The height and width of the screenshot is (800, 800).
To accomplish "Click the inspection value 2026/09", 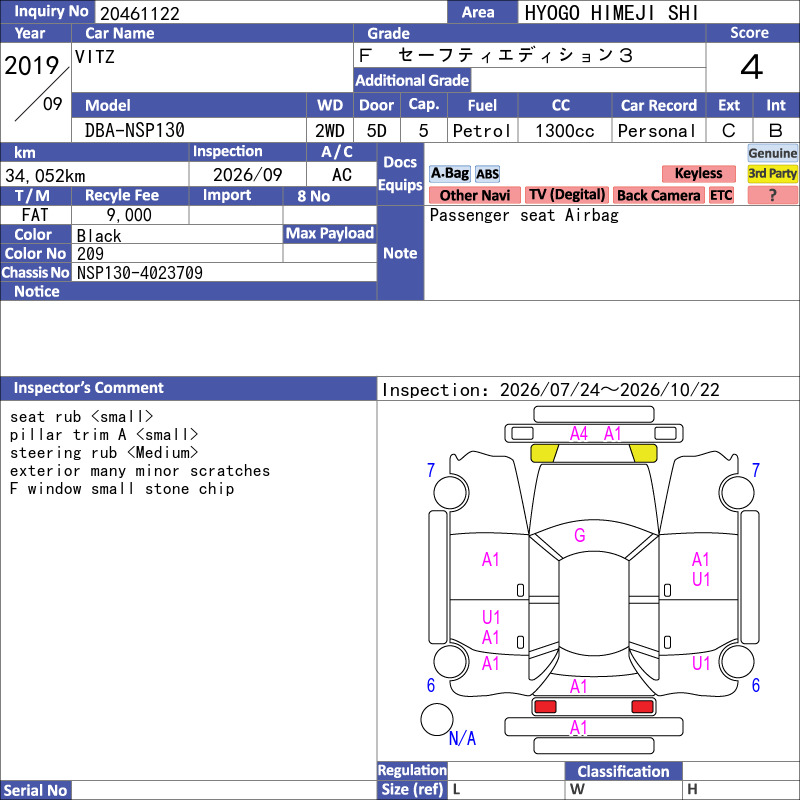I will 247,174.
